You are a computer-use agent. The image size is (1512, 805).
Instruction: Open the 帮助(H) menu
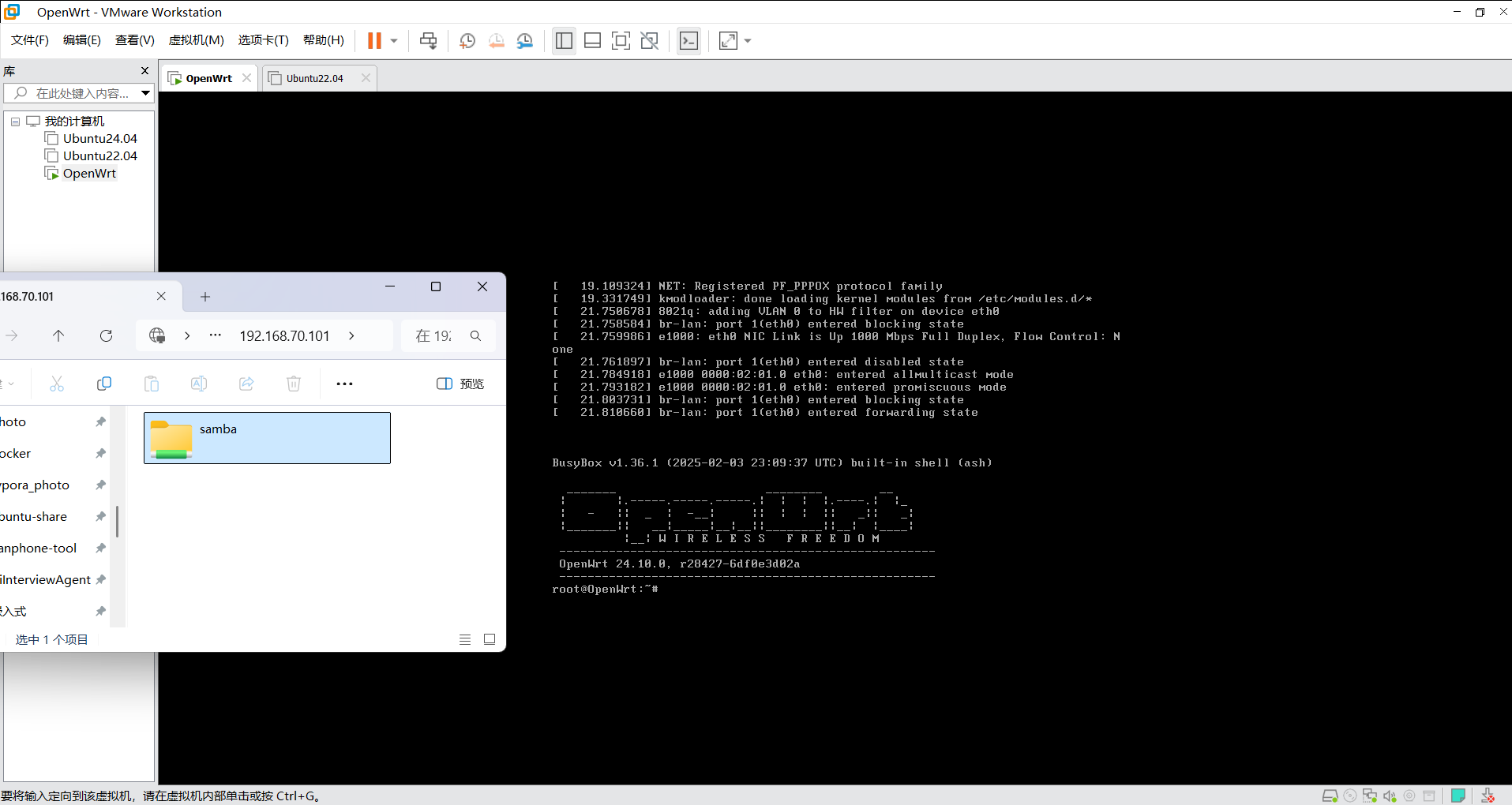pyautogui.click(x=324, y=40)
